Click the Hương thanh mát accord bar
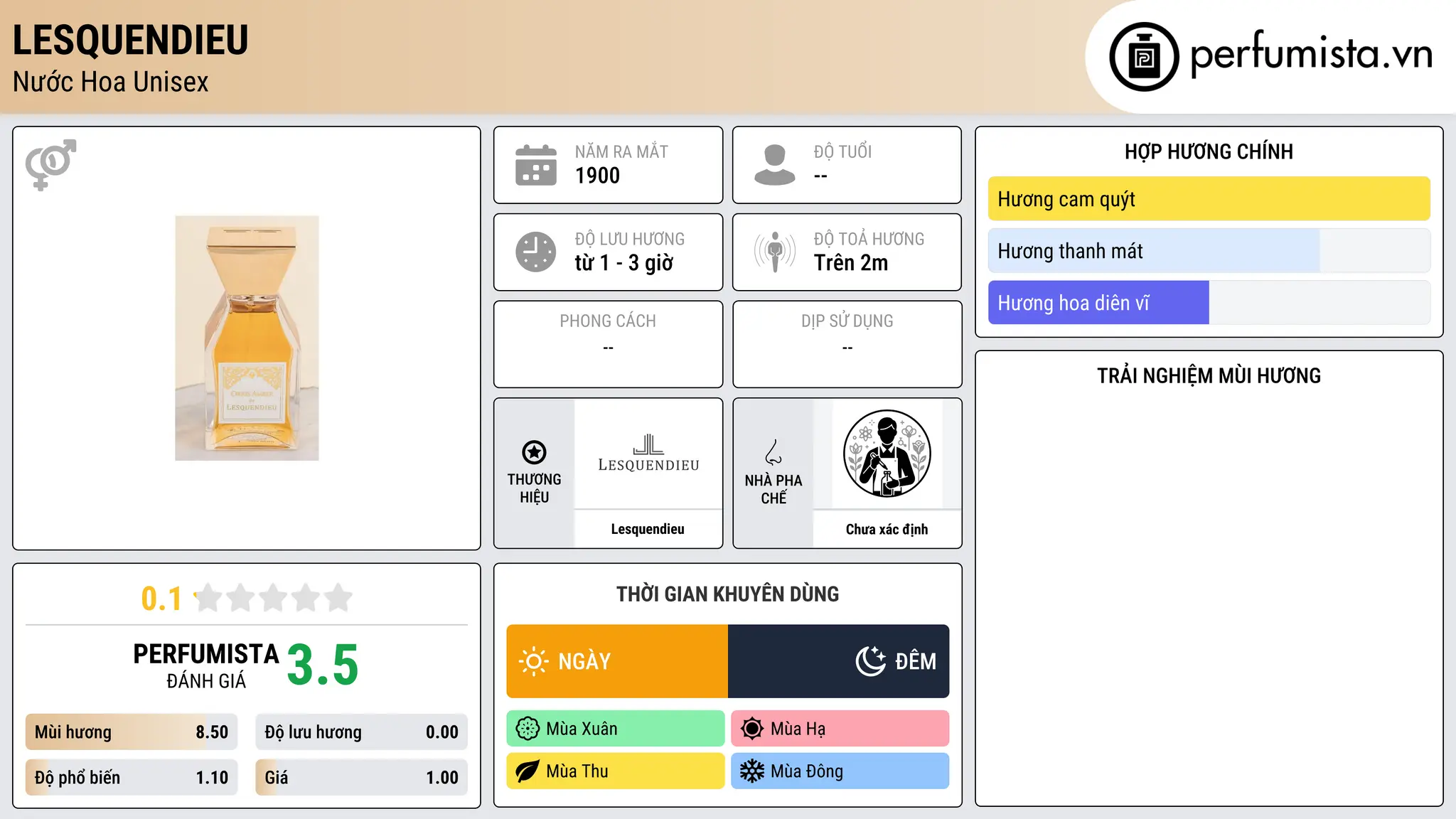The width and height of the screenshot is (1456, 819). (x=1209, y=251)
